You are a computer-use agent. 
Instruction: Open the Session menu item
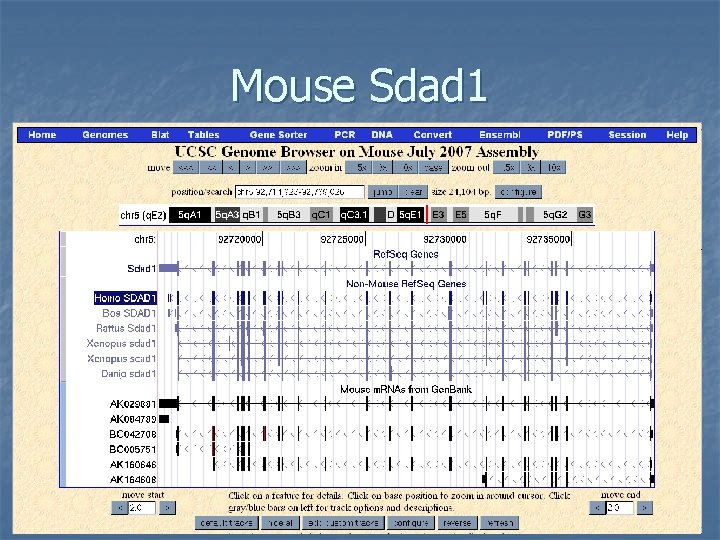pos(627,135)
